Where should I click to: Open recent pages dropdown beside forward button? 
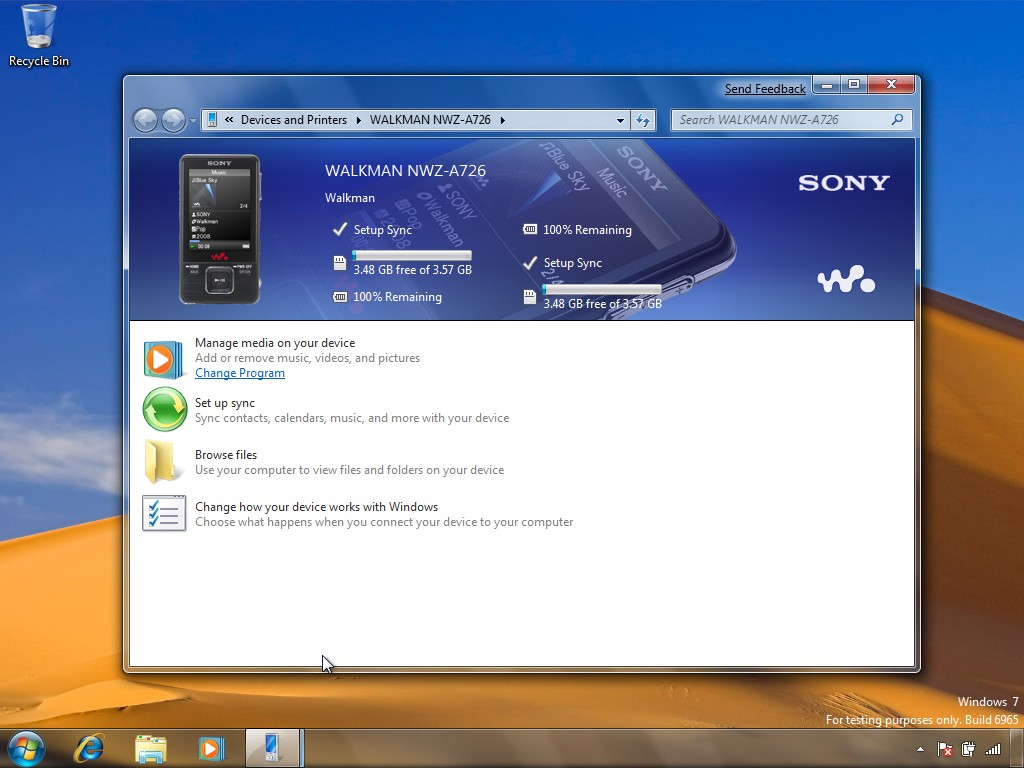click(x=193, y=121)
